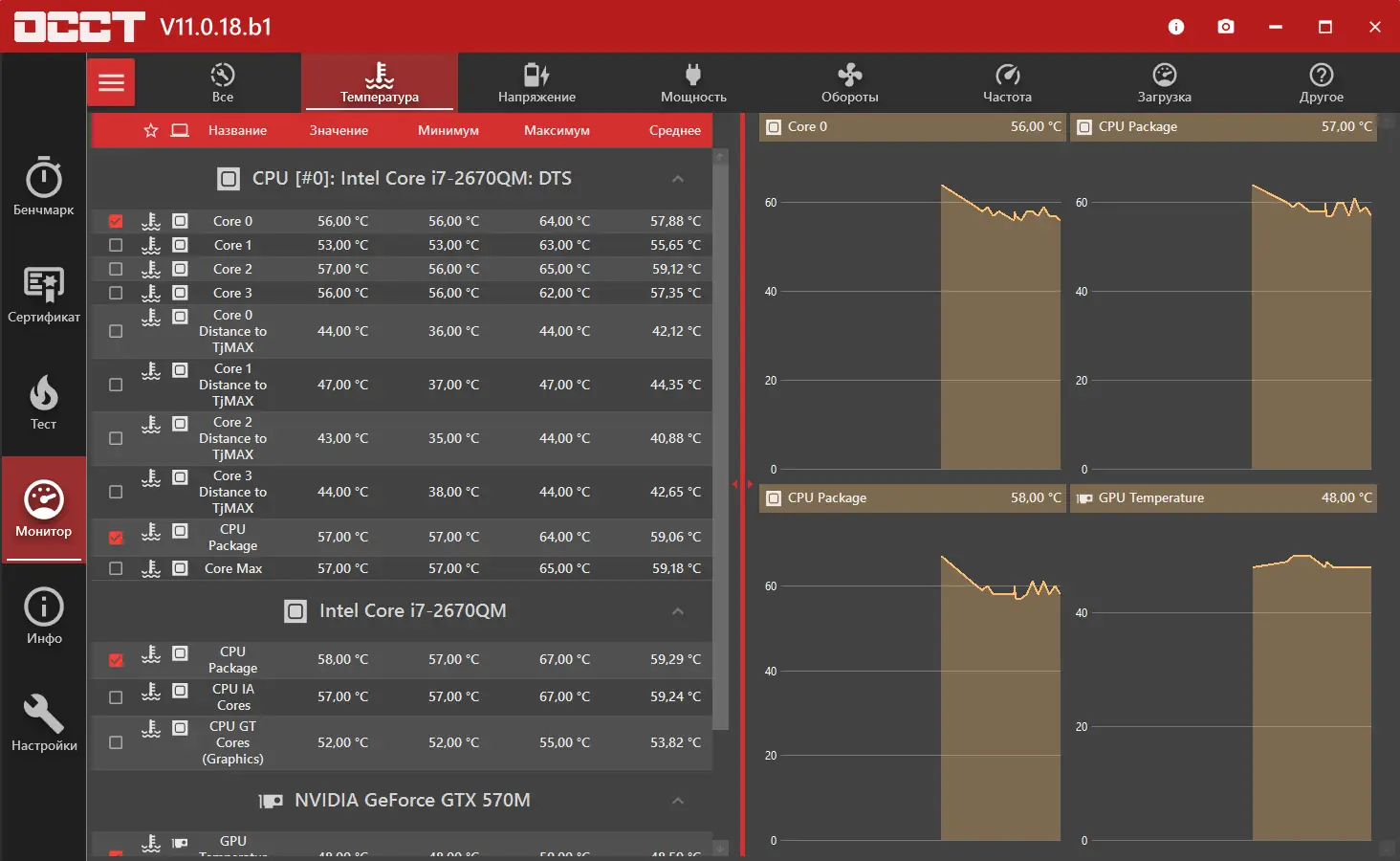Image resolution: width=1400 pixels, height=861 pixels.
Task: Click the chip icon in the Core 2 row
Action: [x=180, y=269]
